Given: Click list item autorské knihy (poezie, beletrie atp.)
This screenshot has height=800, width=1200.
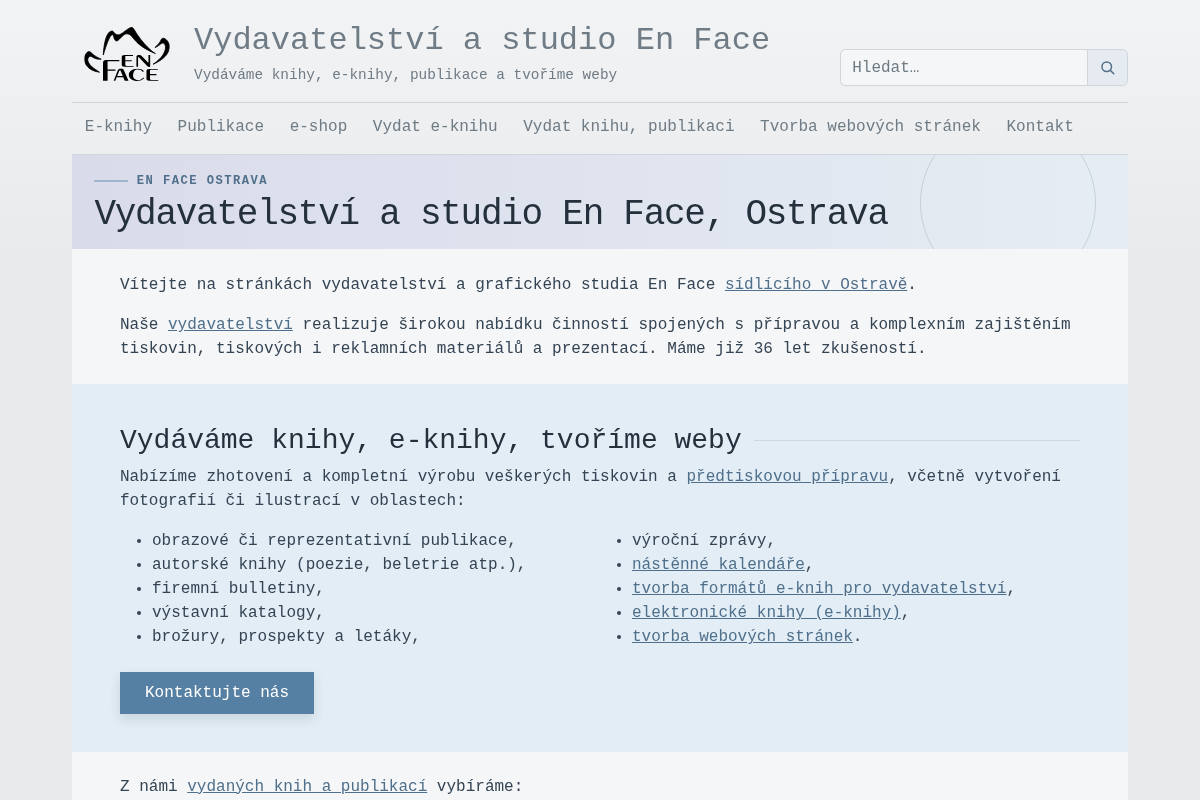Looking at the screenshot, I should pos(339,565).
